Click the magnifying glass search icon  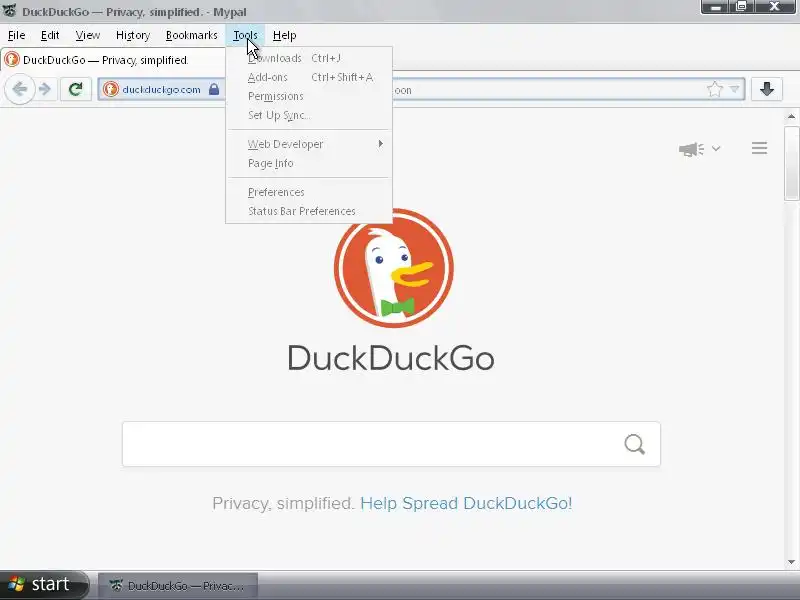coord(635,444)
